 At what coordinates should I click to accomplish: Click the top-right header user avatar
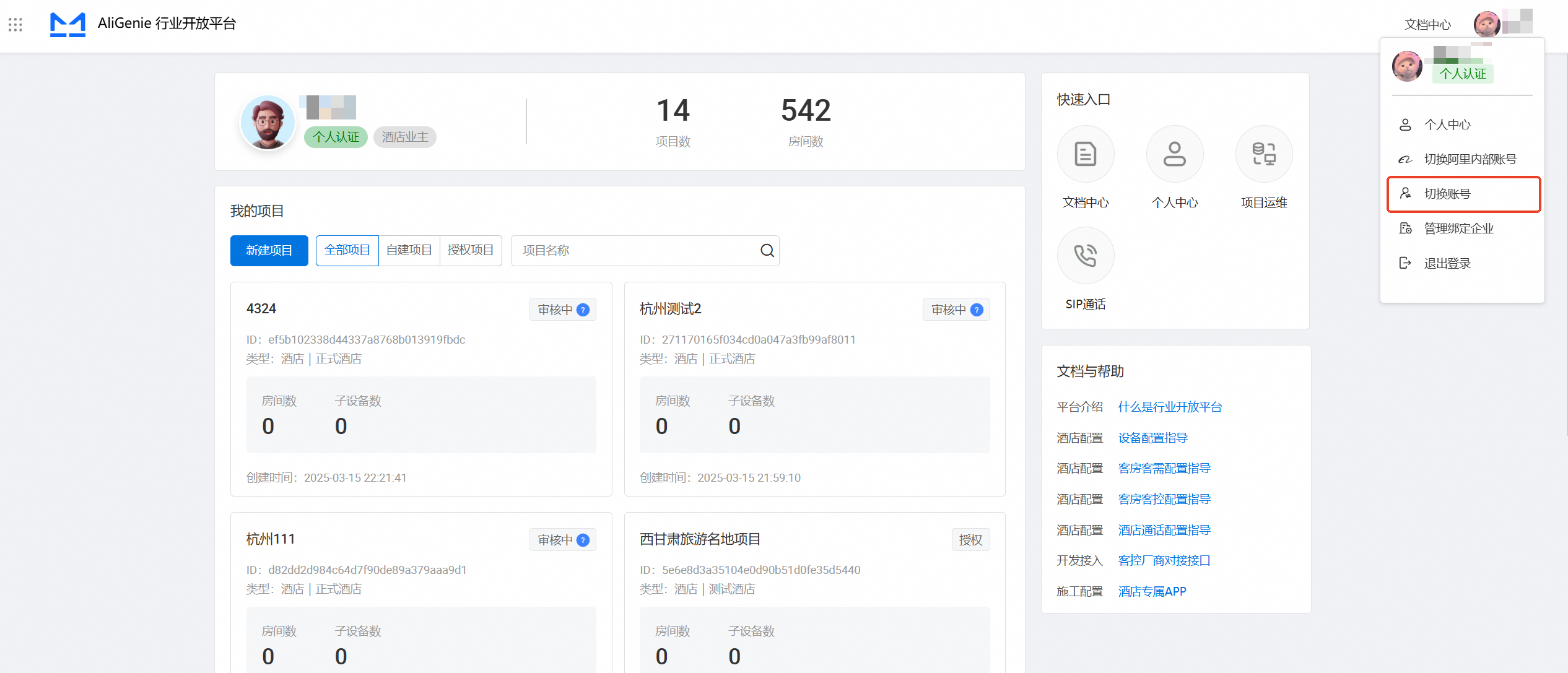(x=1486, y=25)
